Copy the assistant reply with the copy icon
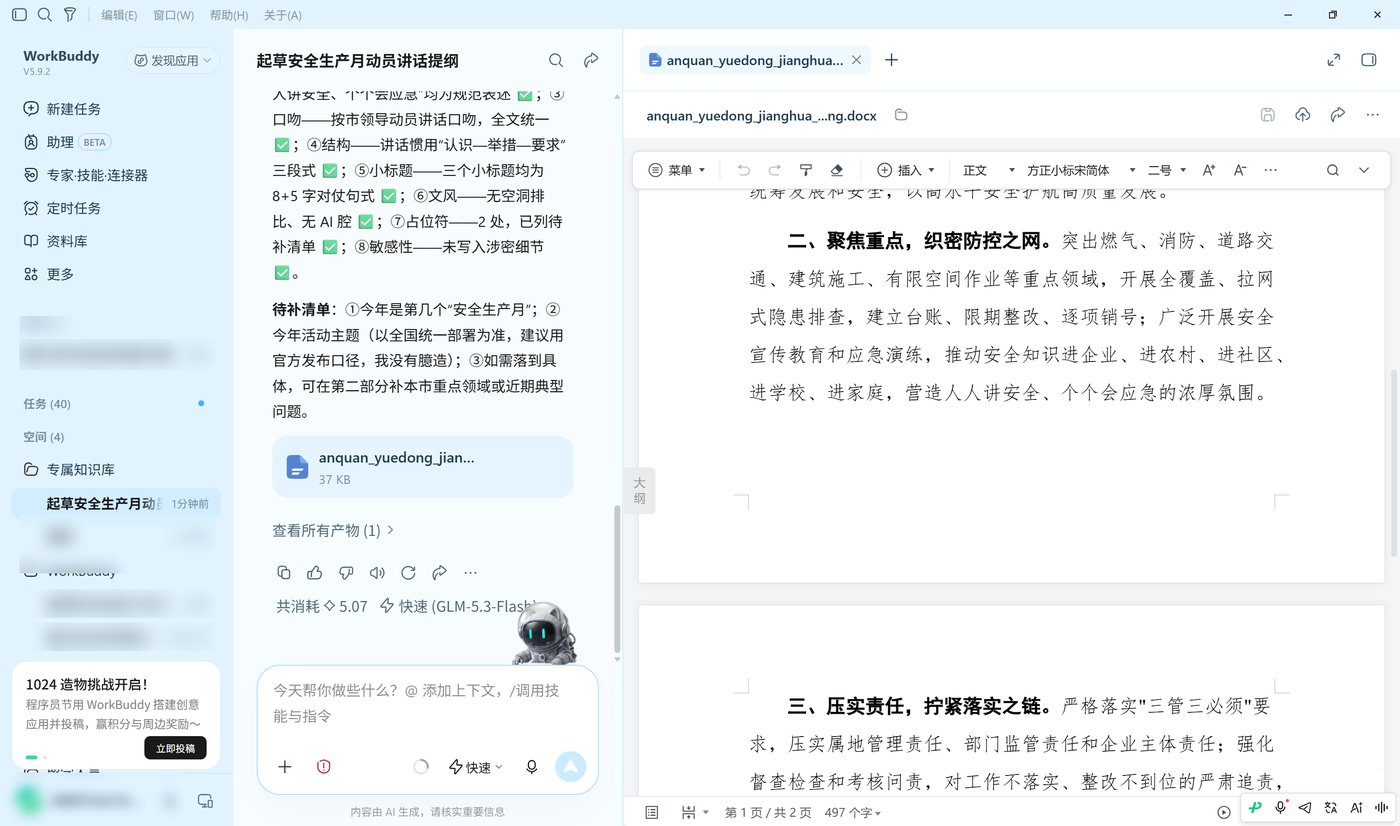1400x826 pixels. point(284,573)
